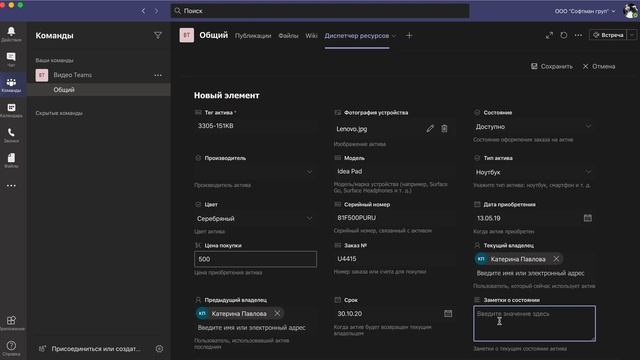The height and width of the screenshot is (360, 640).
Task: Click the Дата приобретения value 13.05.19
Action: (x=489, y=218)
